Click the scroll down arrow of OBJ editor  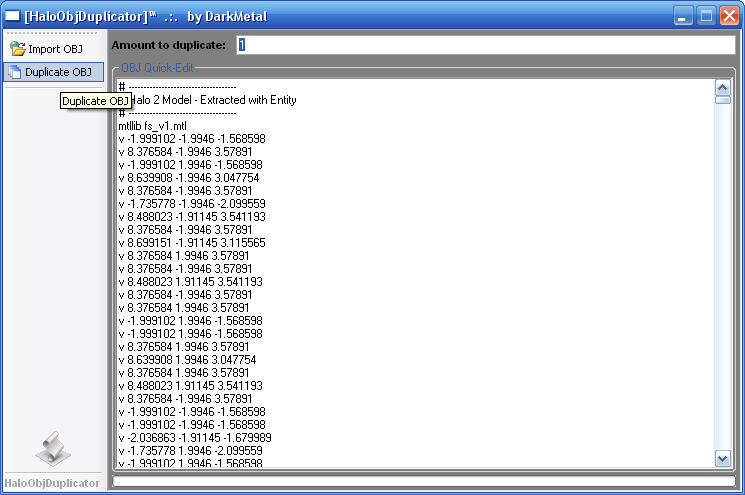723,458
